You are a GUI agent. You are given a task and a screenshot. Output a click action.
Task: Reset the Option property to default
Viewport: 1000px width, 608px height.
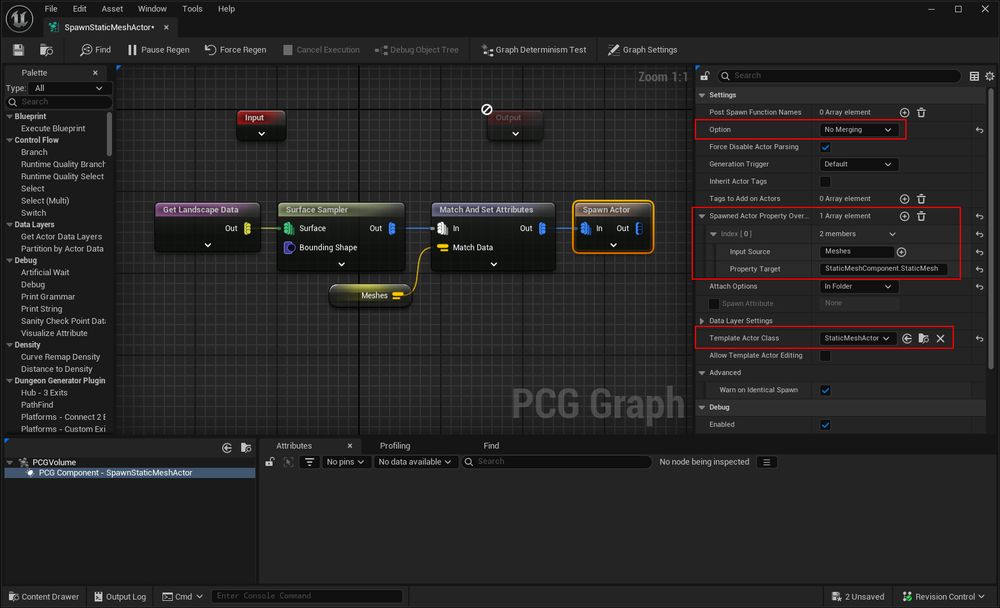pos(979,130)
